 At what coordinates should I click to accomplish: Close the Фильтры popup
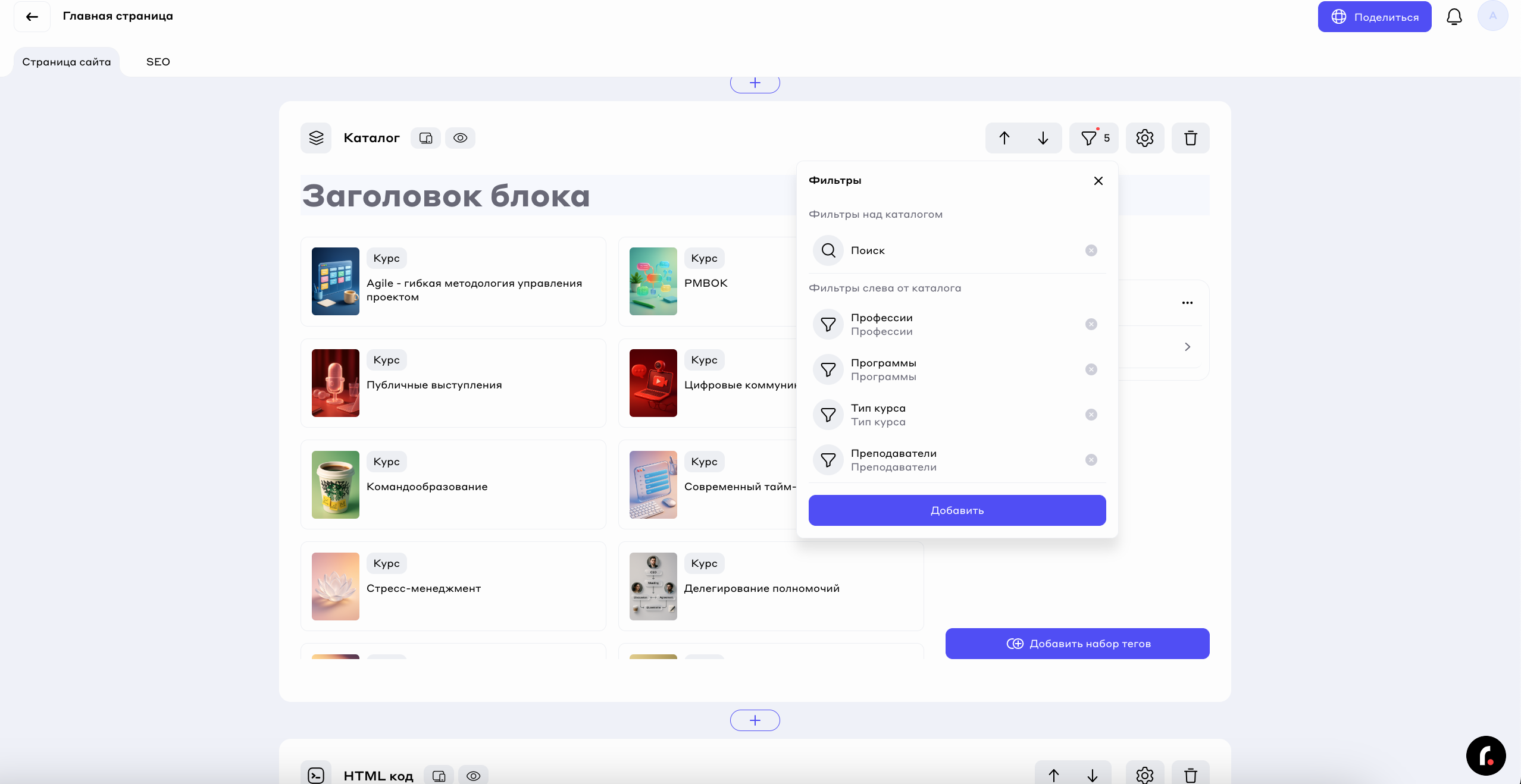click(1098, 181)
